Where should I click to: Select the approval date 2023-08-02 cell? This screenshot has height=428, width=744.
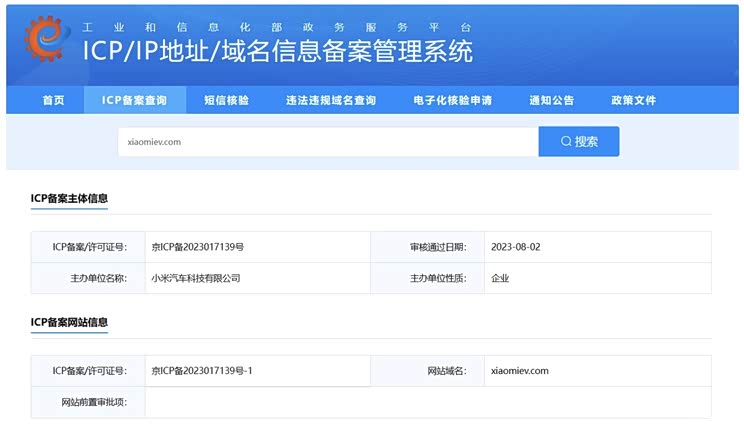click(x=516, y=247)
